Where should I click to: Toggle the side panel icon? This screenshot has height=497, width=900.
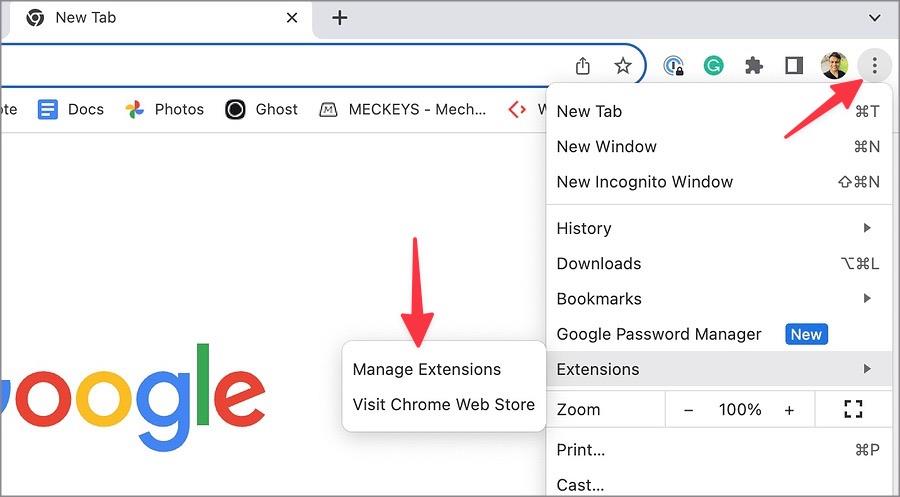[x=794, y=65]
